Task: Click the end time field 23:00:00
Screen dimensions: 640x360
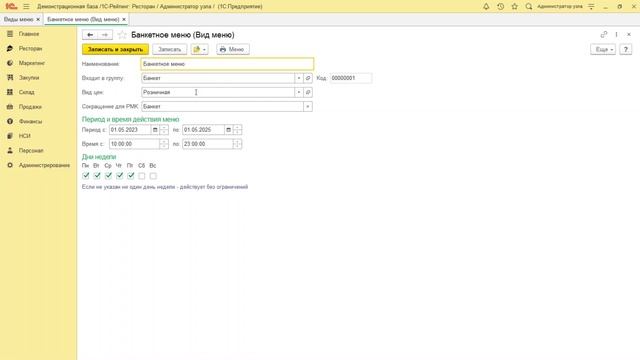Action: tap(208, 144)
